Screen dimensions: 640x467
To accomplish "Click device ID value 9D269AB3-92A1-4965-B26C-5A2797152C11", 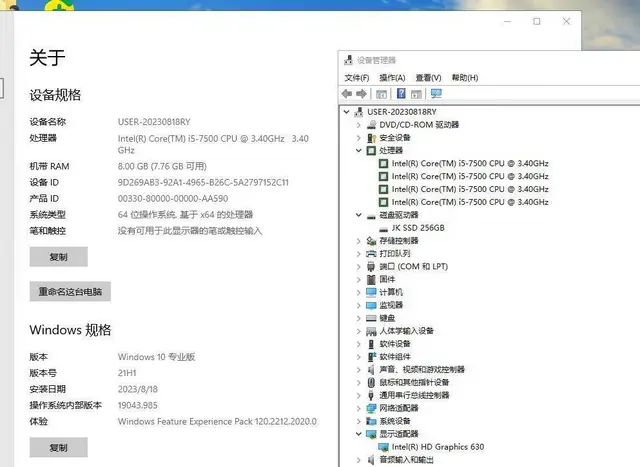I will [x=203, y=182].
